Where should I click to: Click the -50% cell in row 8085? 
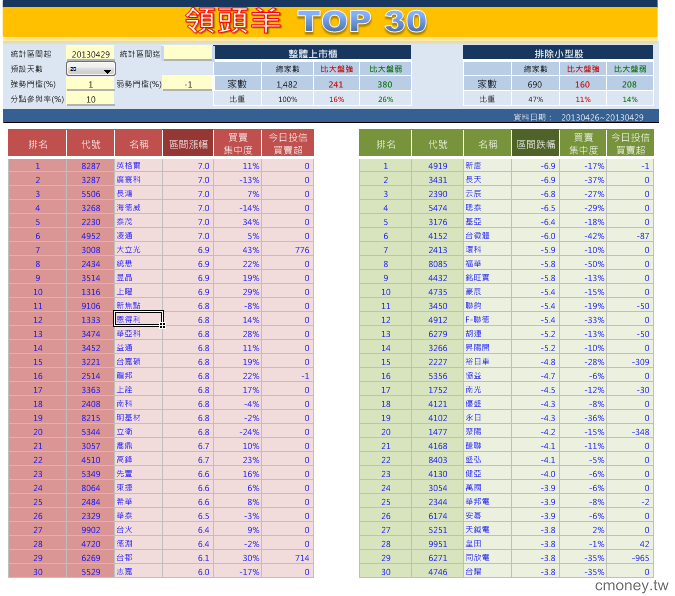click(x=583, y=264)
